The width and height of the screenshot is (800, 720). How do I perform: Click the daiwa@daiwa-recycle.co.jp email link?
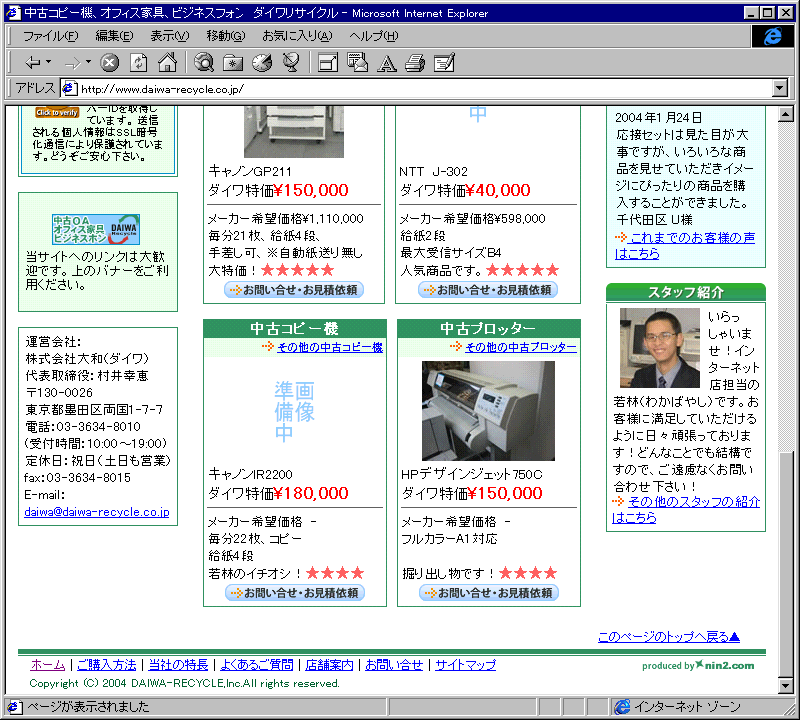pyautogui.click(x=97, y=512)
